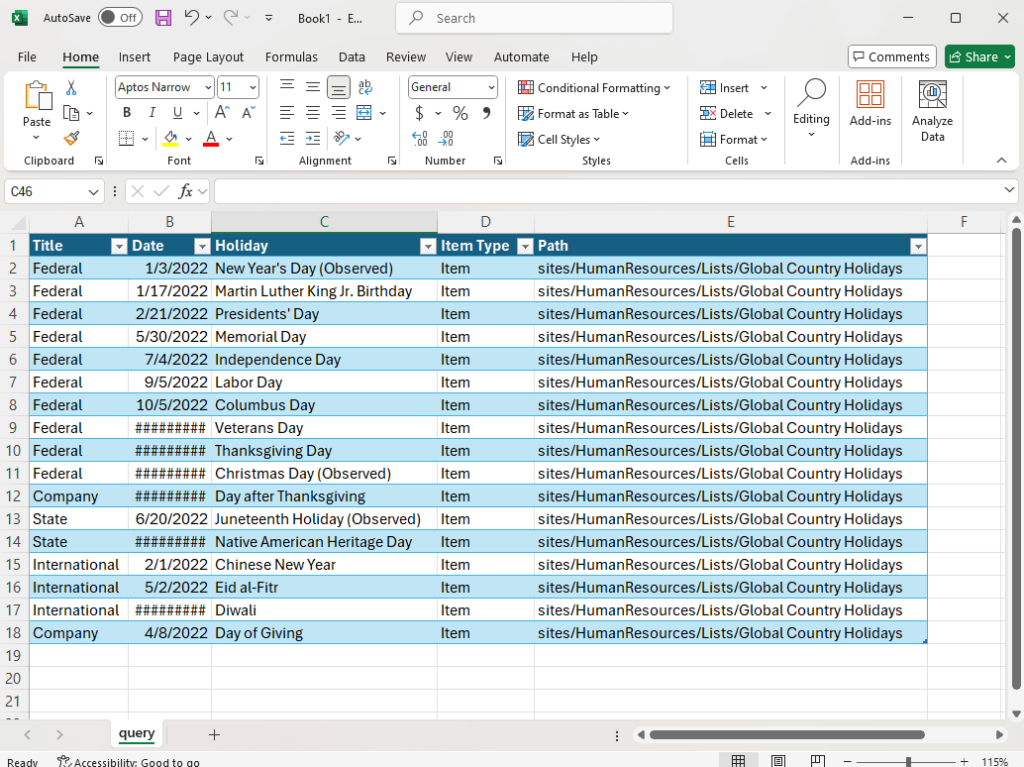Switch to the Data tab
Image resolution: width=1024 pixels, height=767 pixels.
(351, 57)
